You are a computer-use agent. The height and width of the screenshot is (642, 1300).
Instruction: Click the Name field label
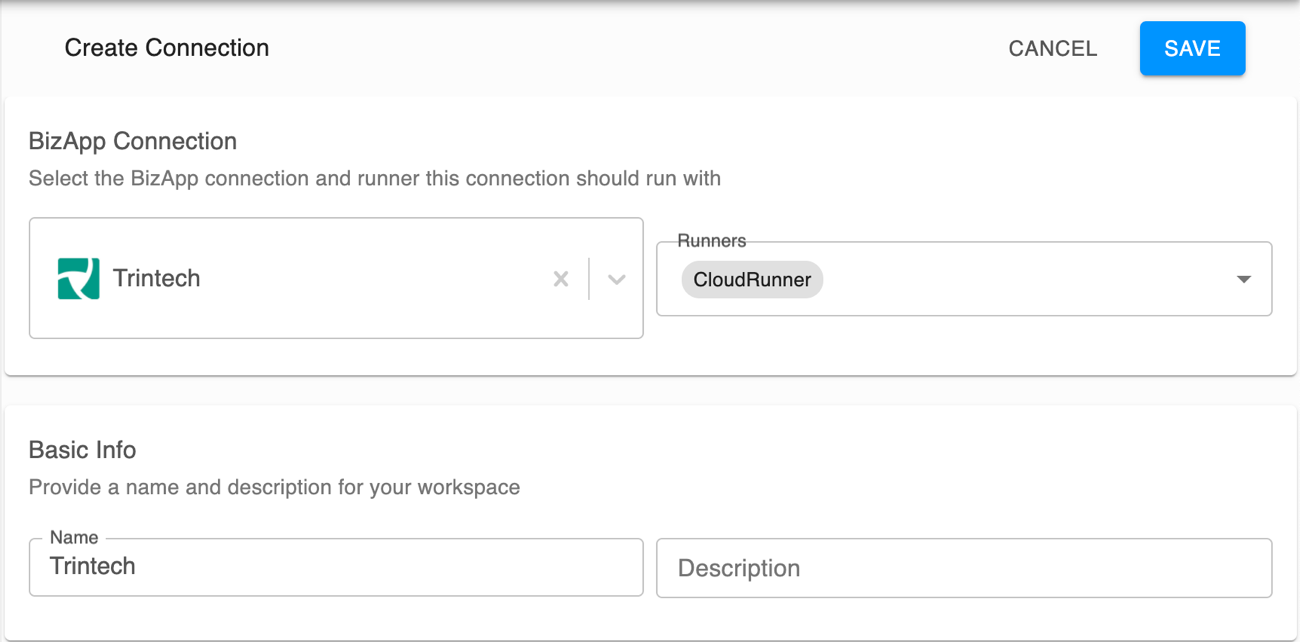(x=74, y=538)
